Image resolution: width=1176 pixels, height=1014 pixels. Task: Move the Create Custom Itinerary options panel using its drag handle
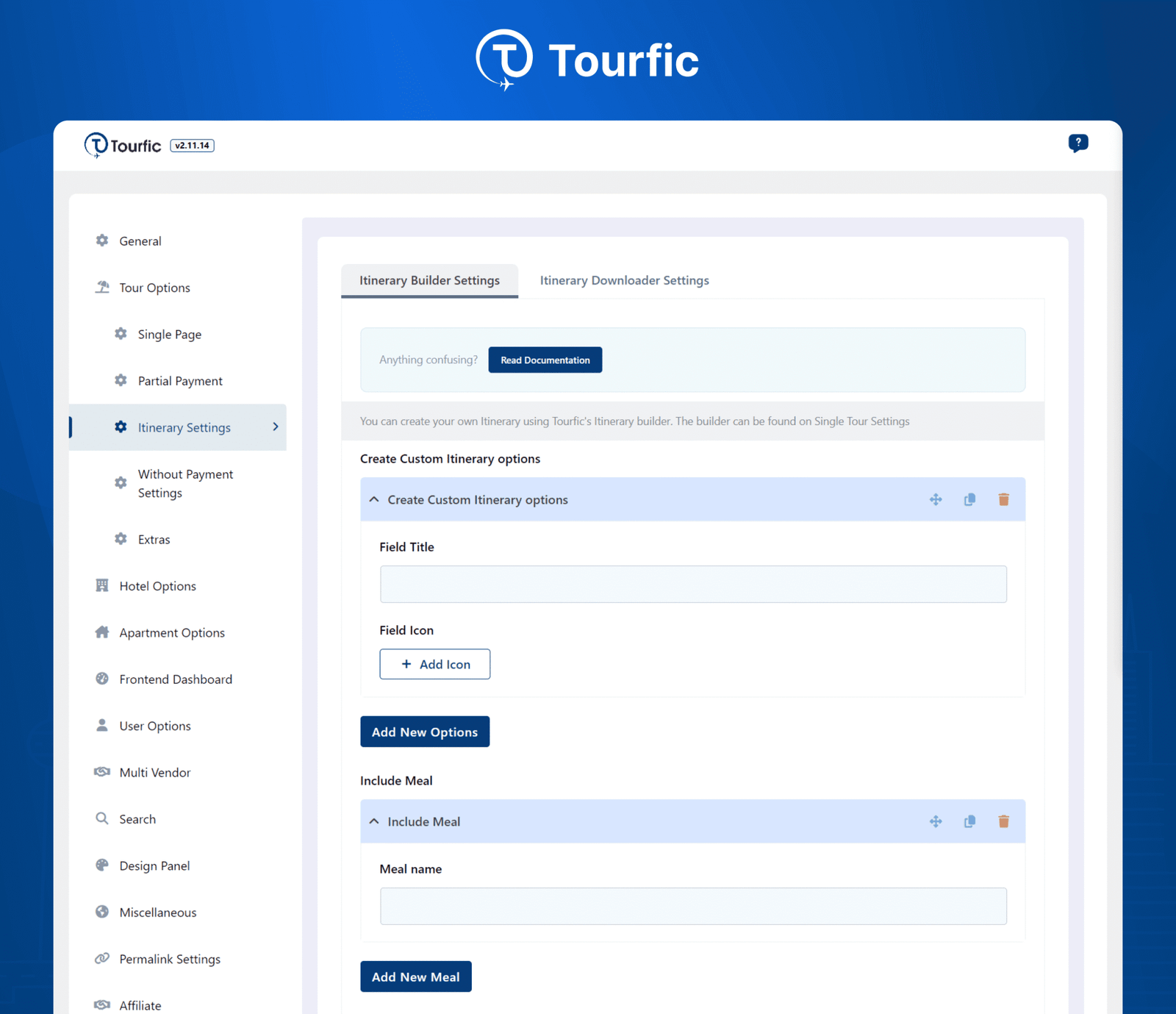(936, 499)
